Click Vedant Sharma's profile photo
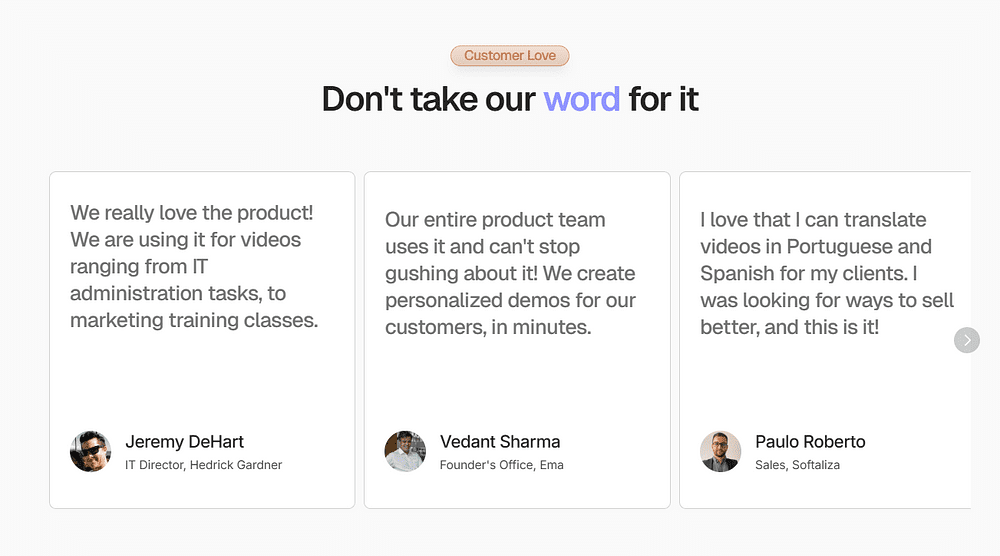1000x556 pixels. tap(405, 451)
